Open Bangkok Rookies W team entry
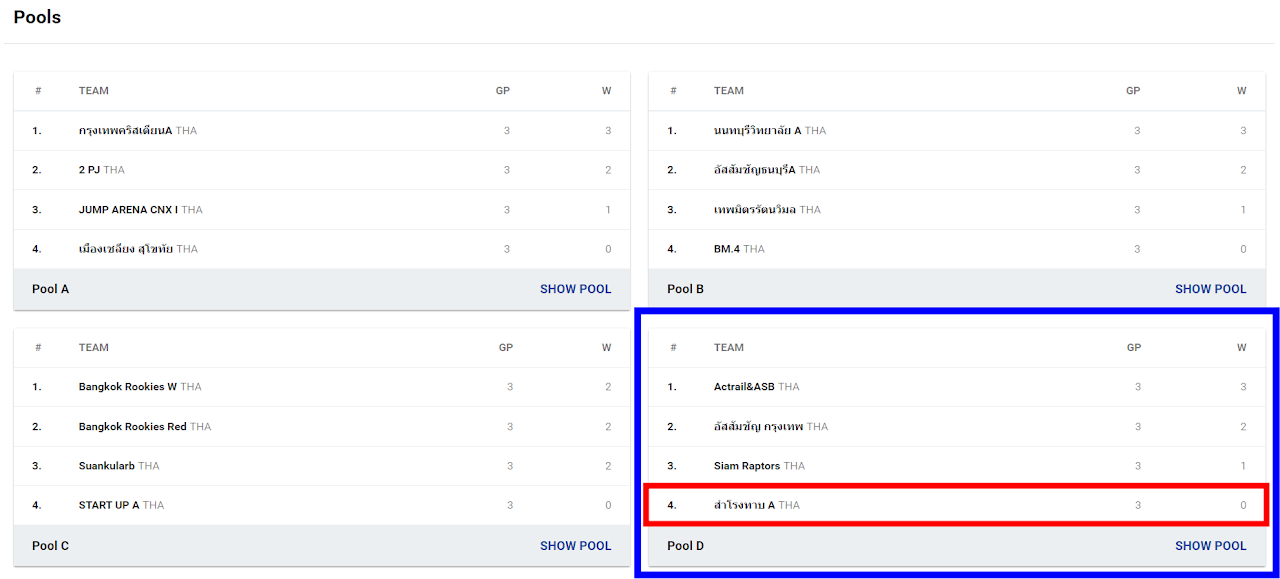 128,387
